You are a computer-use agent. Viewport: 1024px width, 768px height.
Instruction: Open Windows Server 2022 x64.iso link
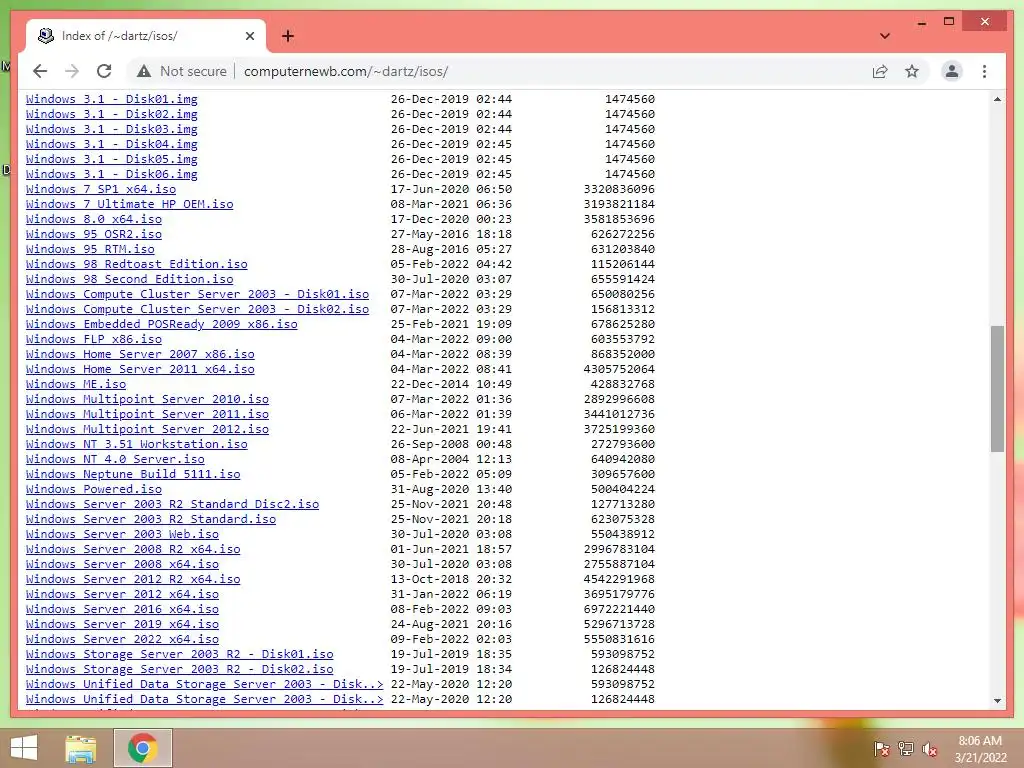click(x=122, y=640)
